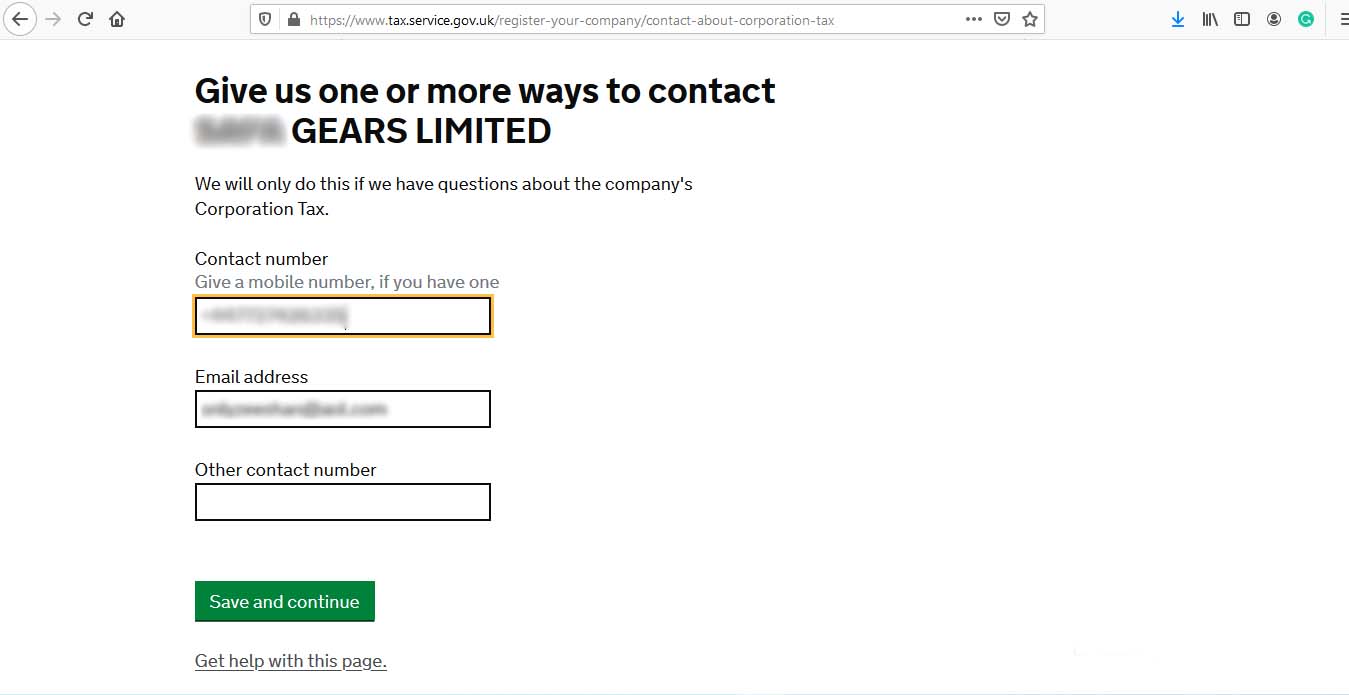This screenshot has width=1349, height=695.
Task: Reload the current page
Action: (x=85, y=19)
